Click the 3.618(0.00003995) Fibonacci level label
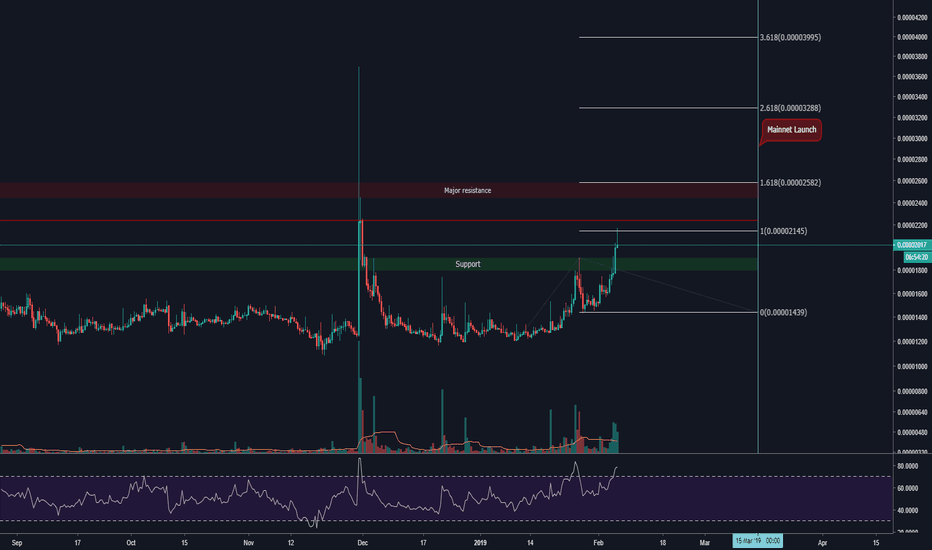 point(791,37)
